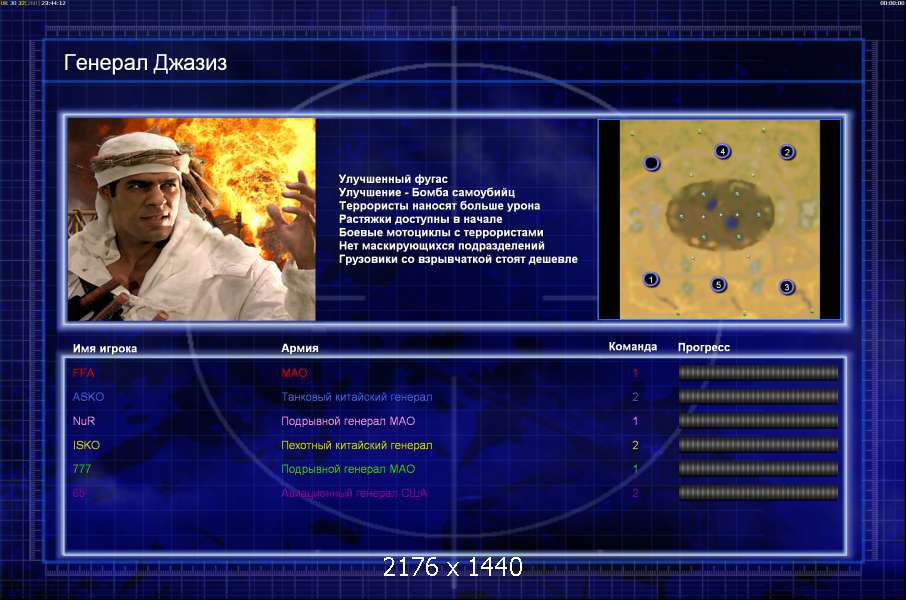Click team number in ISKO row

pos(635,445)
